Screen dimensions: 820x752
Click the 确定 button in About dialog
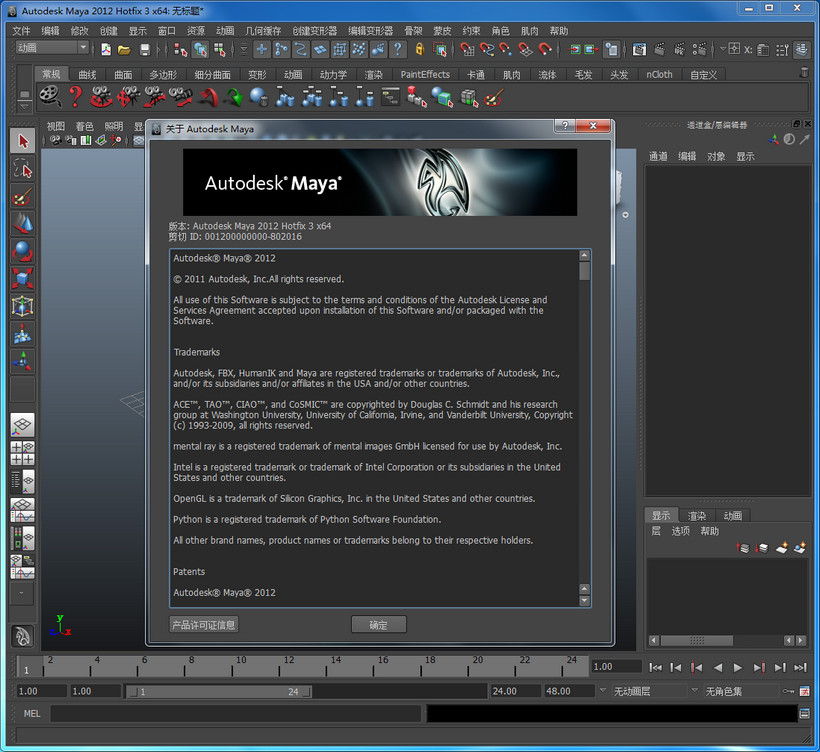click(379, 624)
